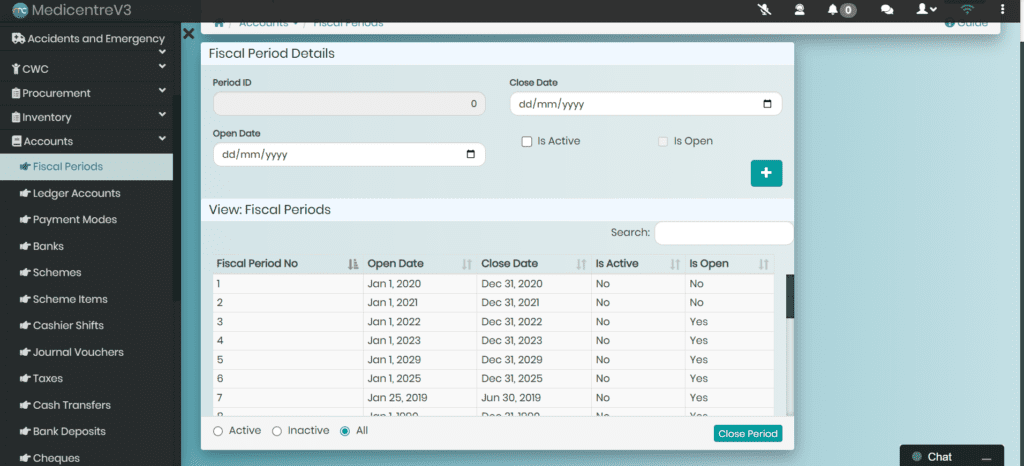Click the notifications bell icon
Image resolution: width=1024 pixels, height=466 pixels.
pos(833,10)
